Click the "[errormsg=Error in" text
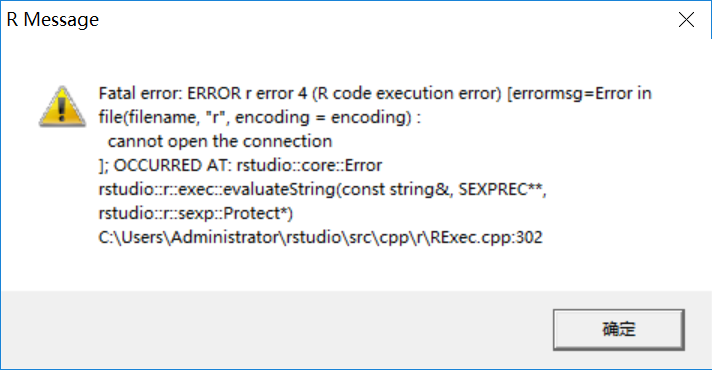The height and width of the screenshot is (370, 712). click(579, 93)
